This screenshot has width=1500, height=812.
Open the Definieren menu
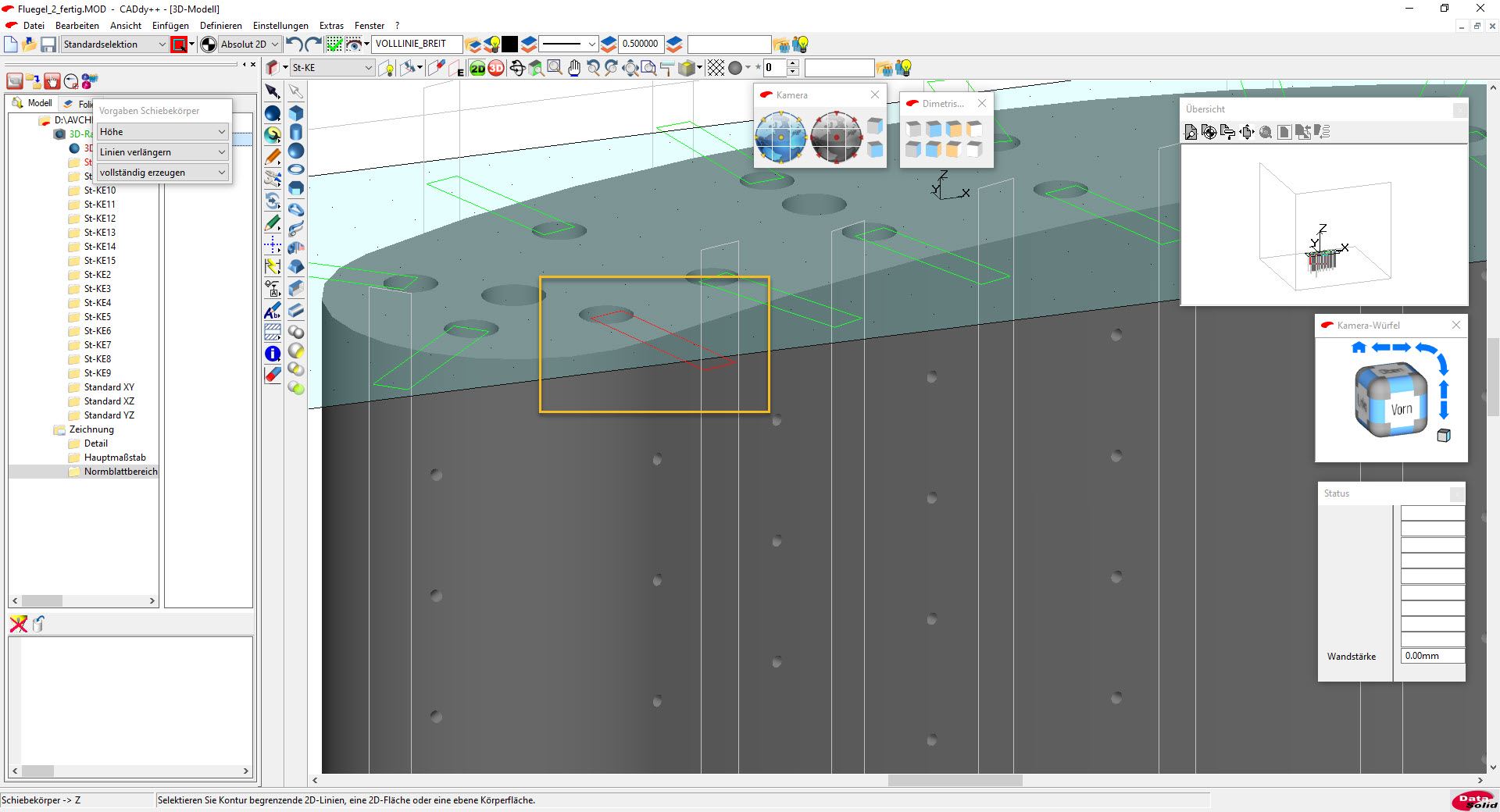click(221, 26)
